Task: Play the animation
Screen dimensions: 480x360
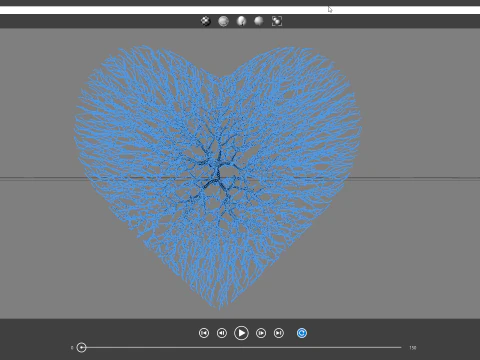Action: (x=241, y=333)
